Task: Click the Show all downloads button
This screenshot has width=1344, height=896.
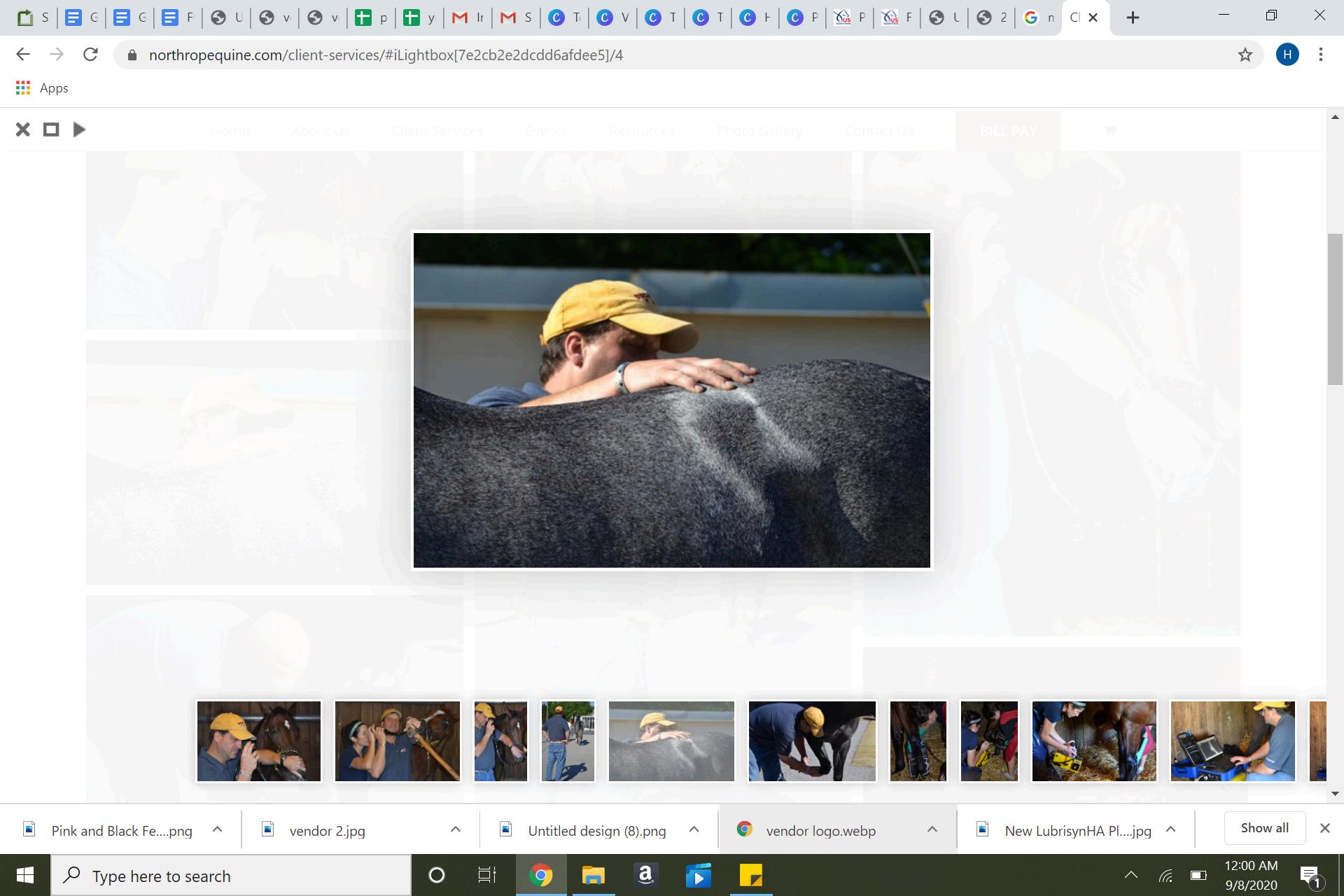Action: click(1264, 828)
